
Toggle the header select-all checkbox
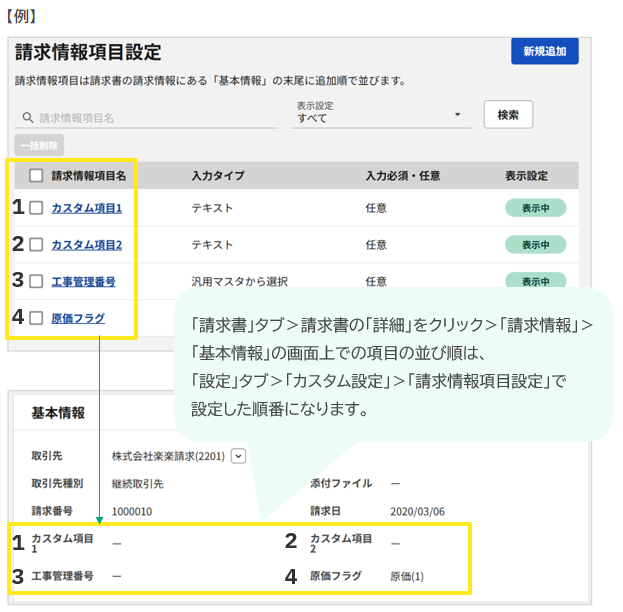click(36, 175)
